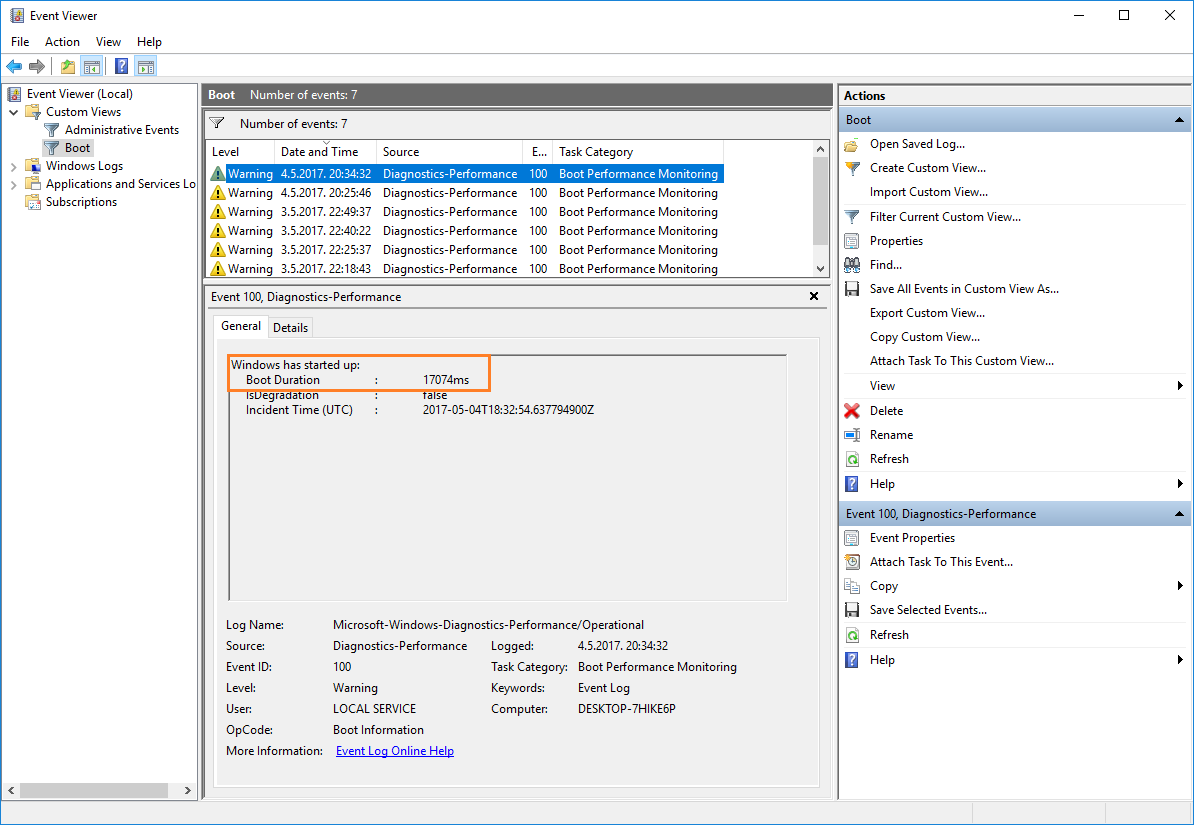Open Event Properties from the Actions pane
This screenshot has width=1194, height=825.
(x=912, y=538)
